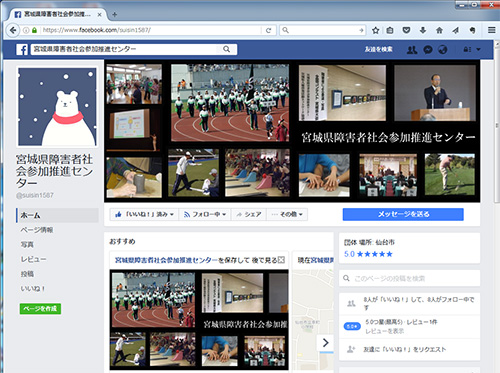Click the browser back arrow button
Screen dimensions: 500x373
tap(13, 30)
